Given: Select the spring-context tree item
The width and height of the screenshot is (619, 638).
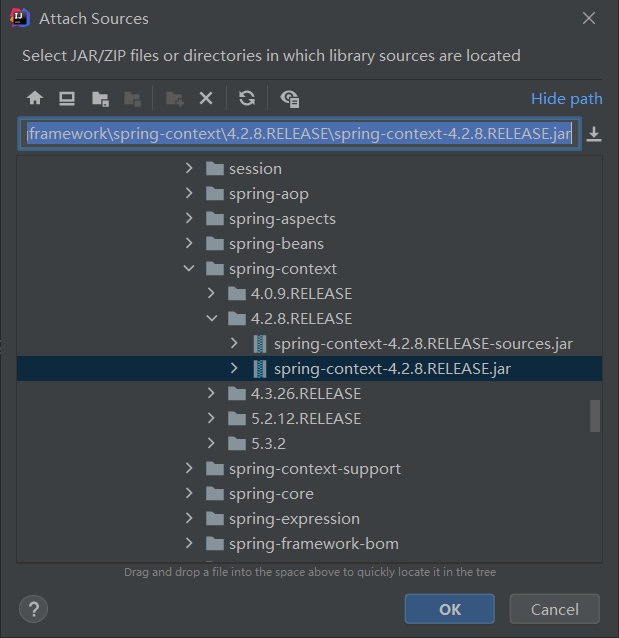Looking at the screenshot, I should pyautogui.click(x=283, y=269).
